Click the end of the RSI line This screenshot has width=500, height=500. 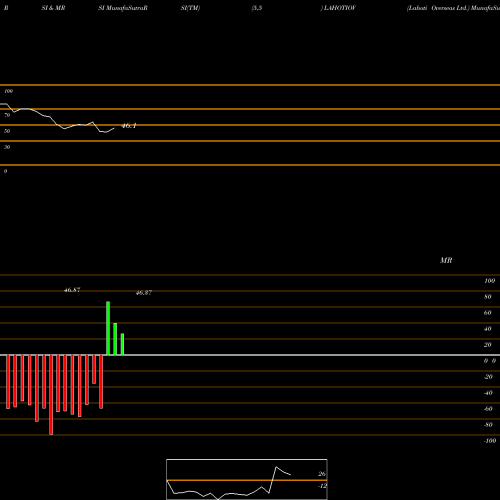pos(114,128)
